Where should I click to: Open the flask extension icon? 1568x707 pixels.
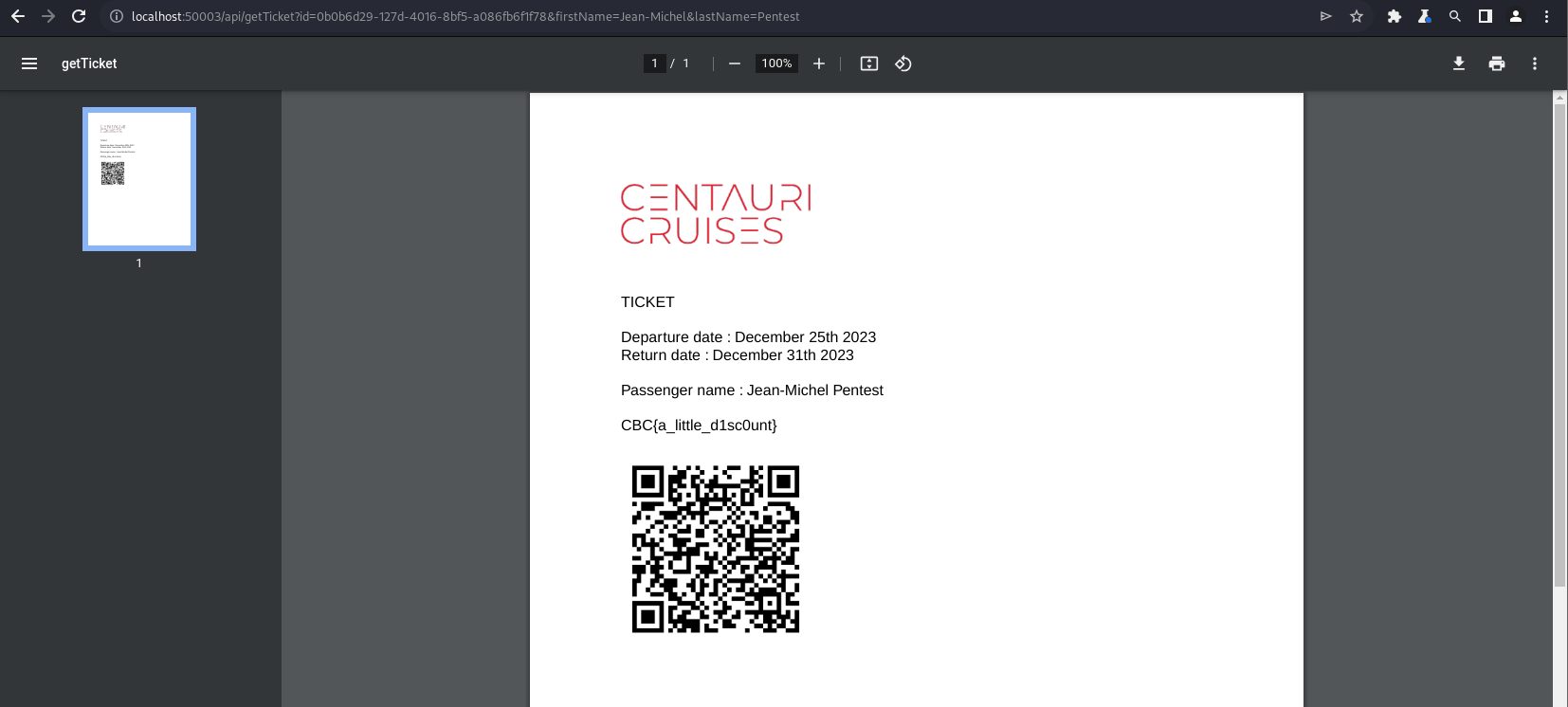[1425, 16]
